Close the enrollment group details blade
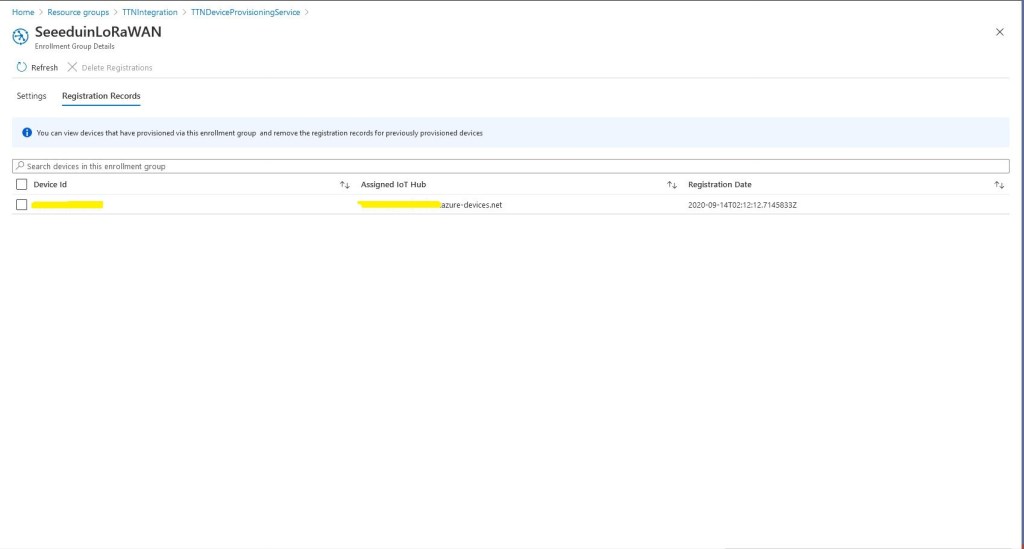The image size is (1024, 549). pos(999,32)
